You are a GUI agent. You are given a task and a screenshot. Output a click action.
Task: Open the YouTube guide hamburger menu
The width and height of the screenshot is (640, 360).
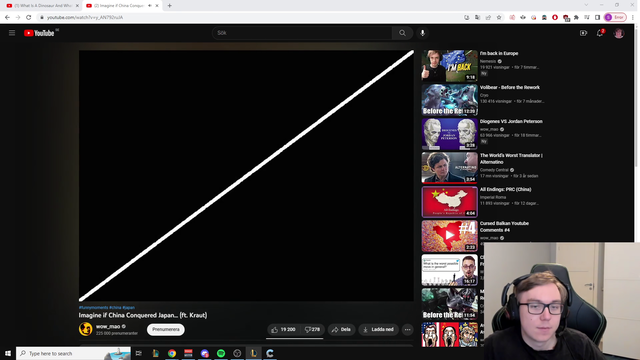click(12, 33)
